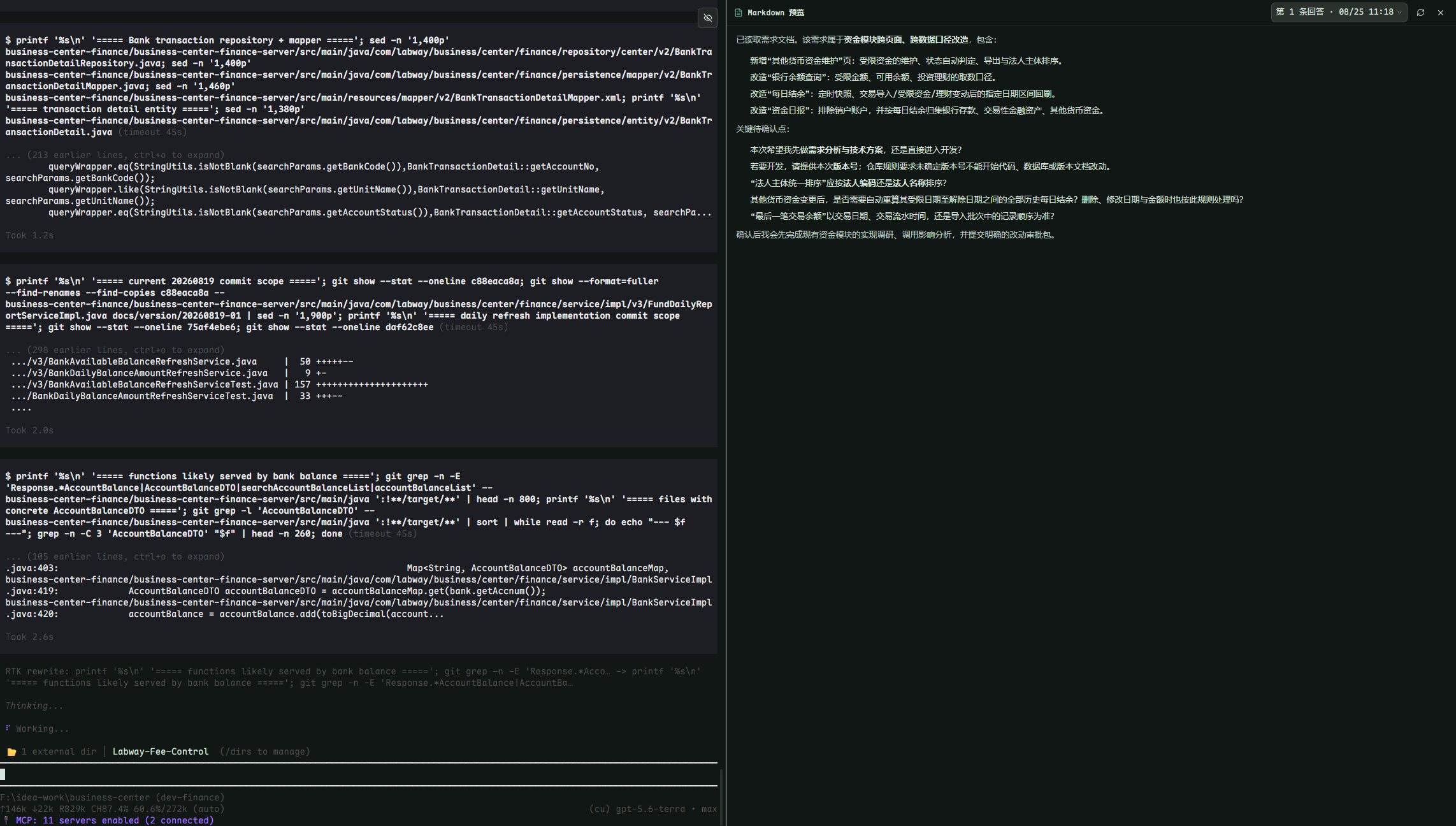Click the BankAvailableBalanceRefreshServiceTest.java diff stat row

[x=220, y=384]
